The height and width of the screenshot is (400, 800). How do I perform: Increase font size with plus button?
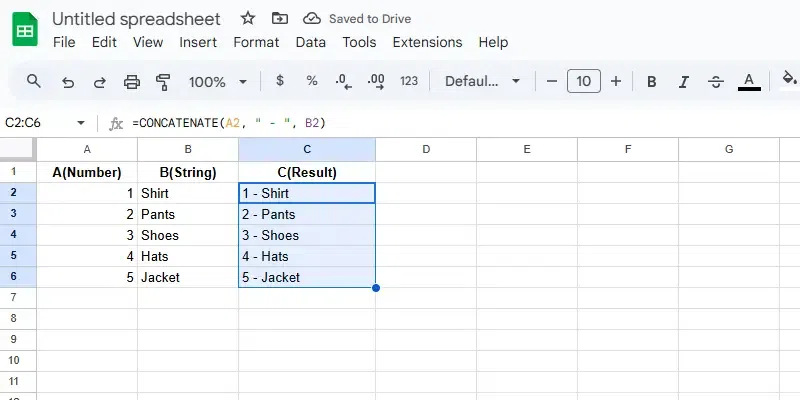(x=616, y=82)
